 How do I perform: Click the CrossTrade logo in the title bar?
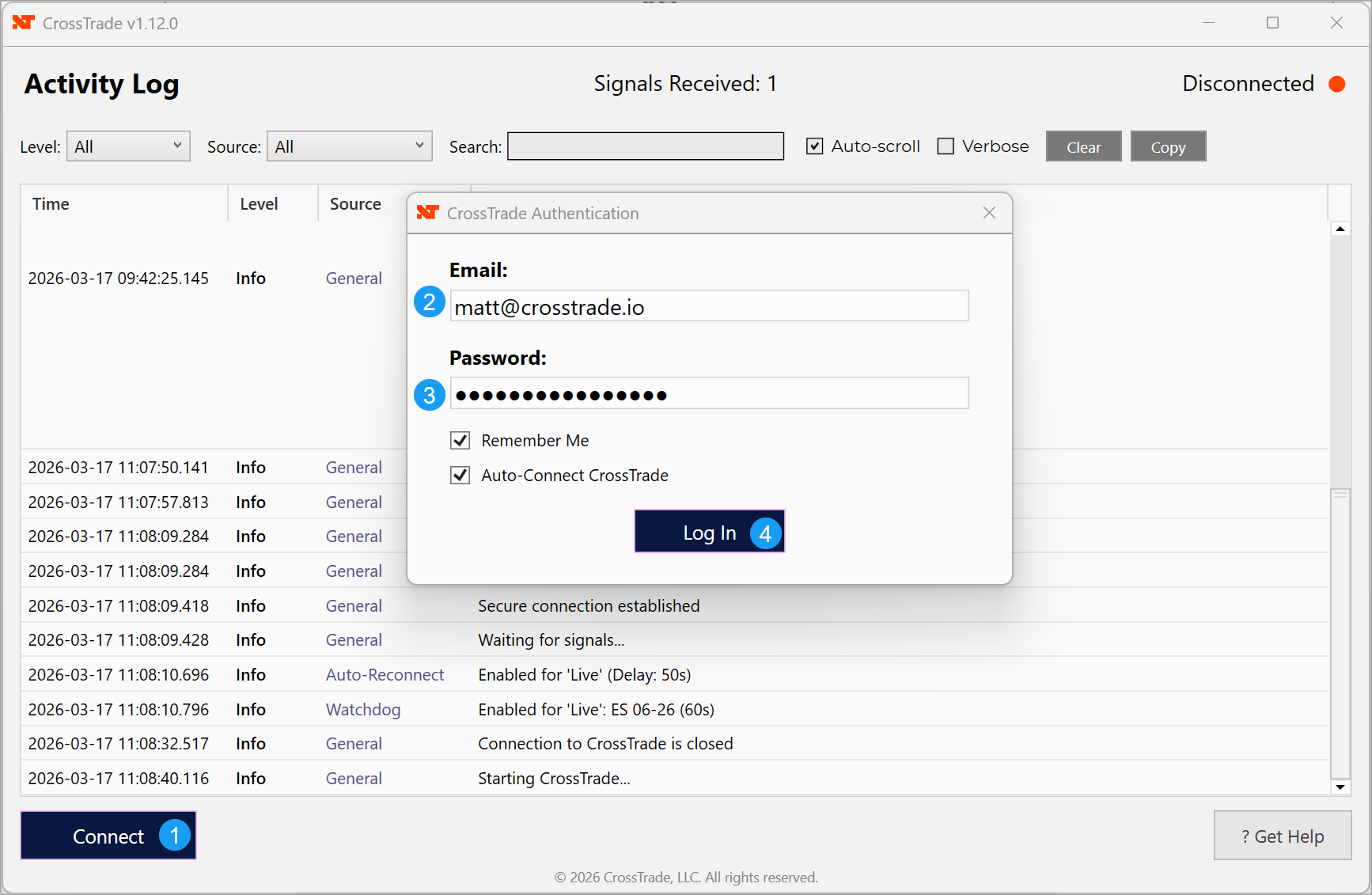pyautogui.click(x=24, y=23)
